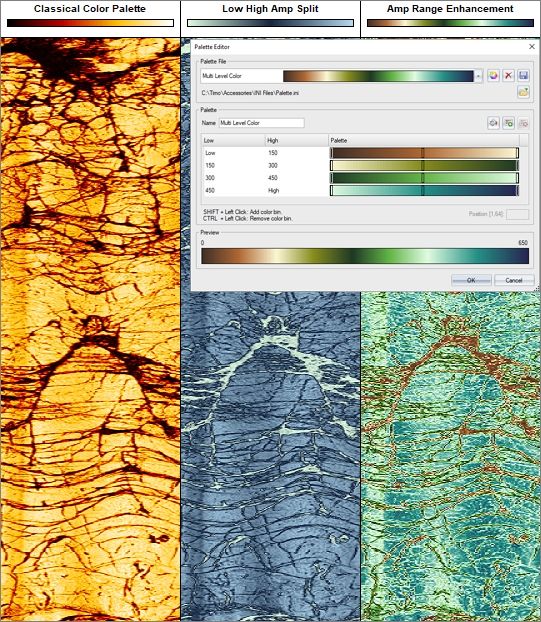Click the Cancel button
Image resolution: width=541 pixels, height=622 pixels.
[x=514, y=280]
